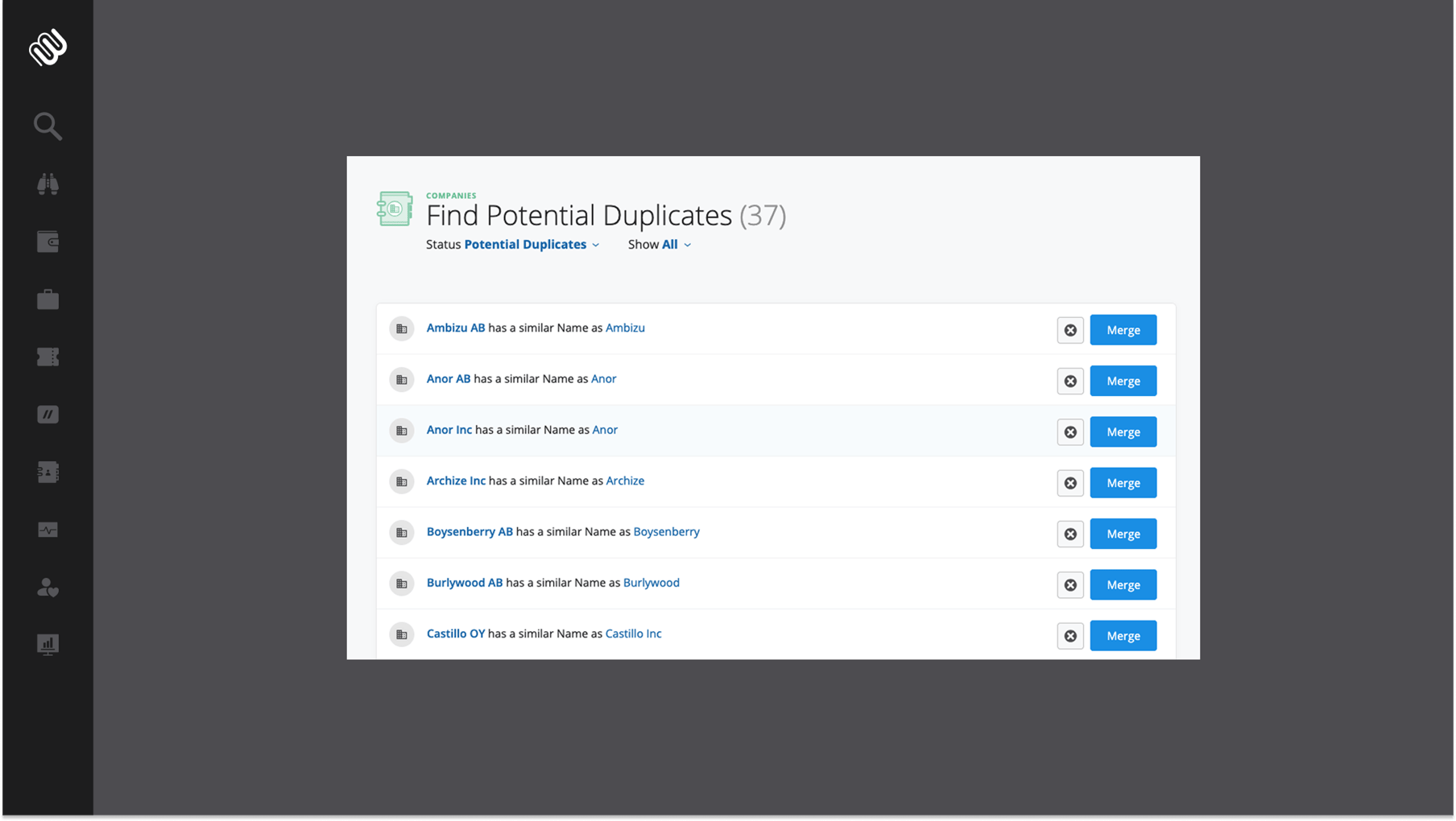Merge Anor AB with Anor
The image size is (1456, 821).
coord(1123,381)
